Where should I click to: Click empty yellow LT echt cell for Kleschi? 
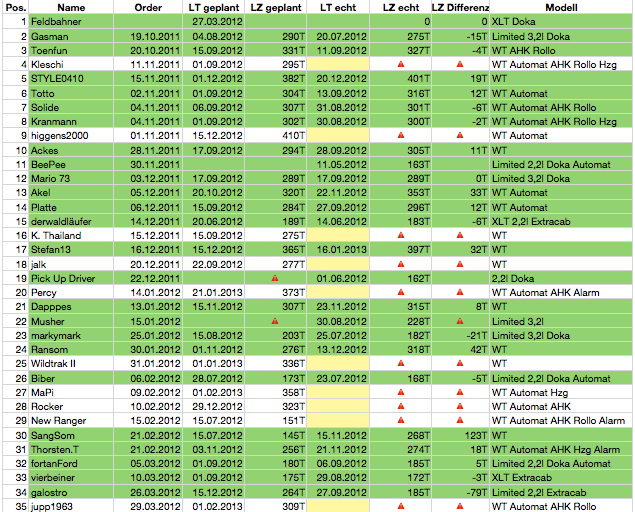coord(338,64)
